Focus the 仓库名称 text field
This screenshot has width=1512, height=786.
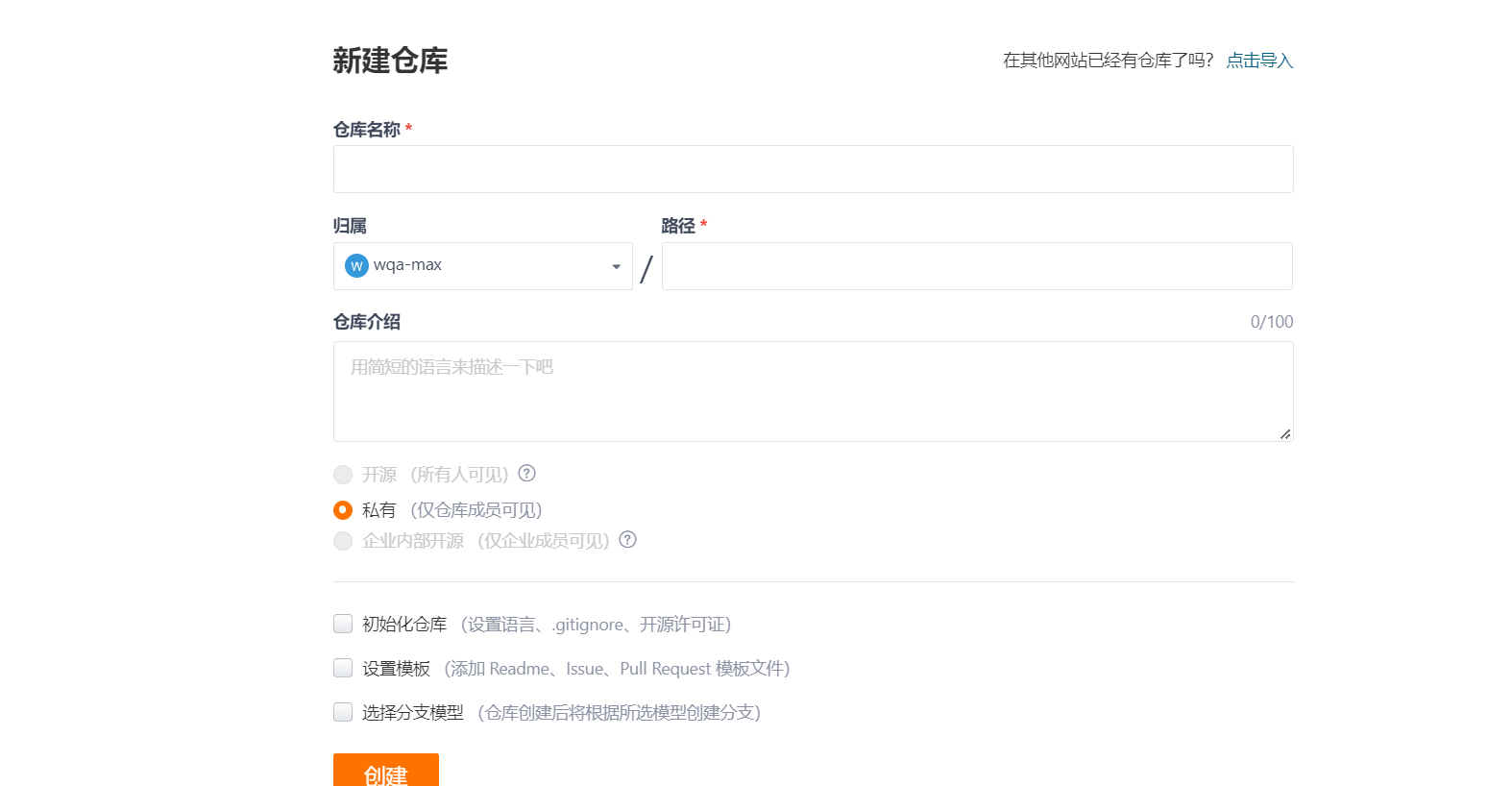point(813,169)
